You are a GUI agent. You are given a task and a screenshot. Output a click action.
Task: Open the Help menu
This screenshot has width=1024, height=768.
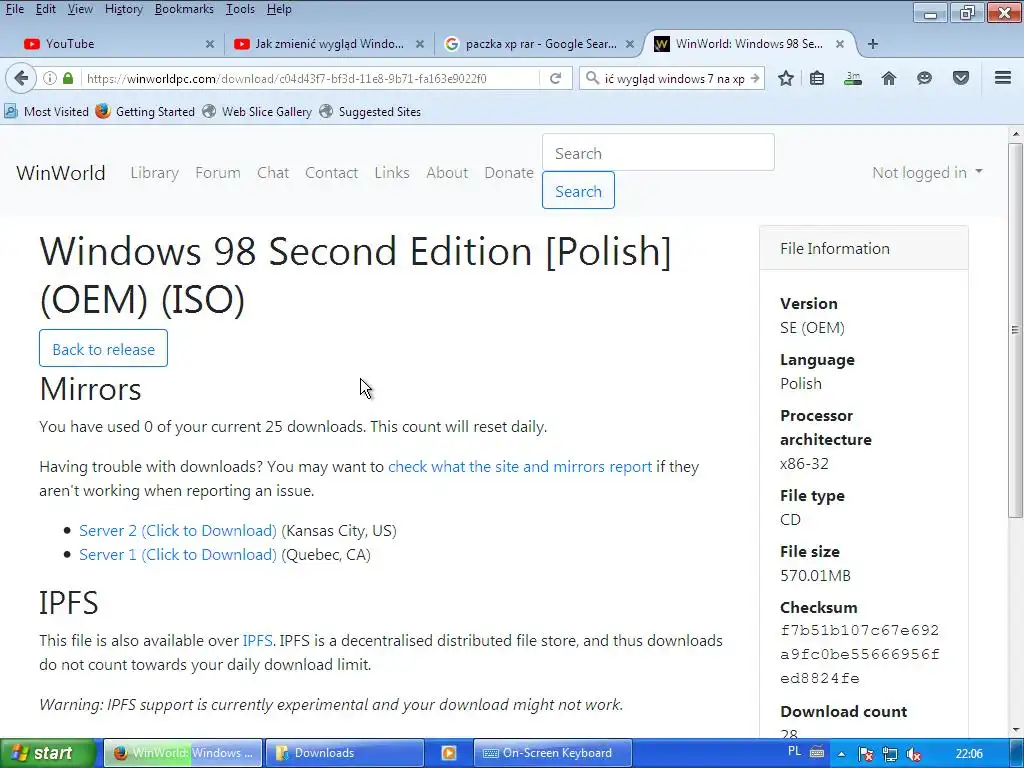coord(279,9)
